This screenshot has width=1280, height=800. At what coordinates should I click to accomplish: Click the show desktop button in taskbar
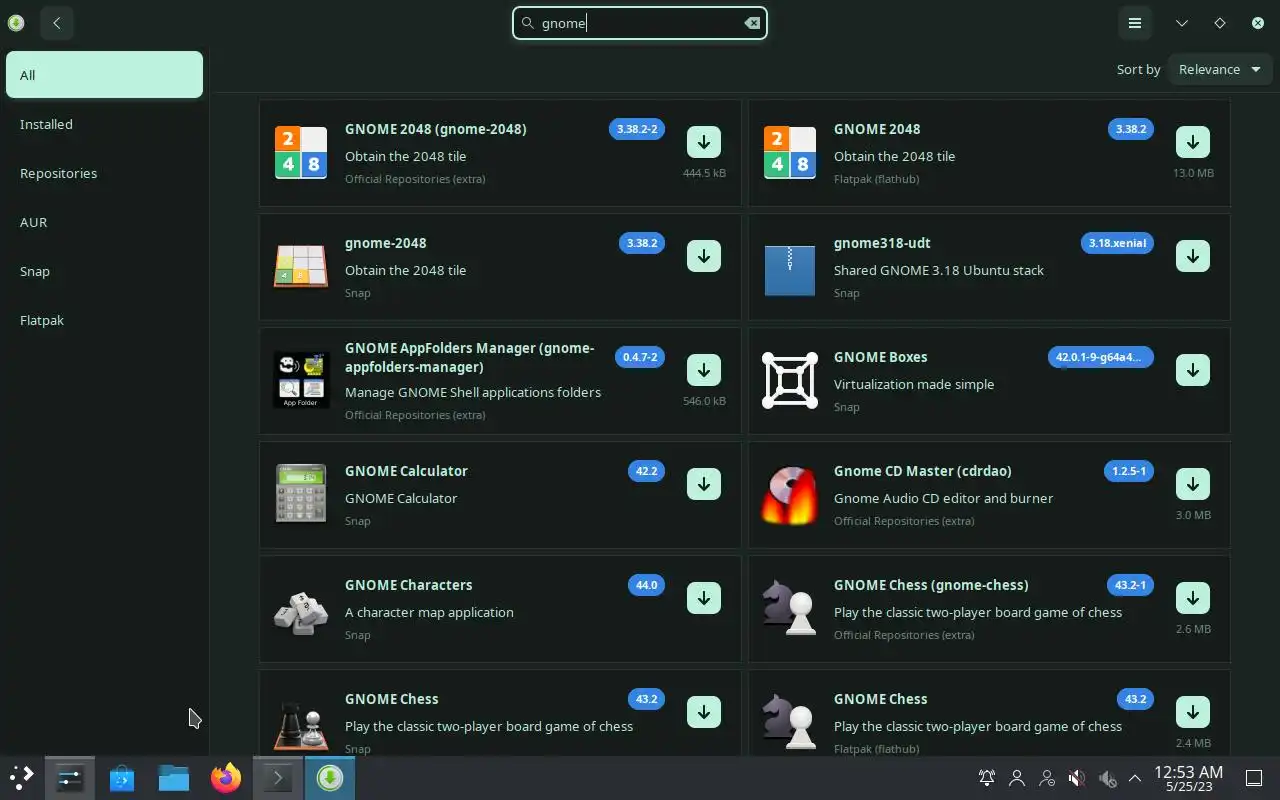tap(1254, 777)
